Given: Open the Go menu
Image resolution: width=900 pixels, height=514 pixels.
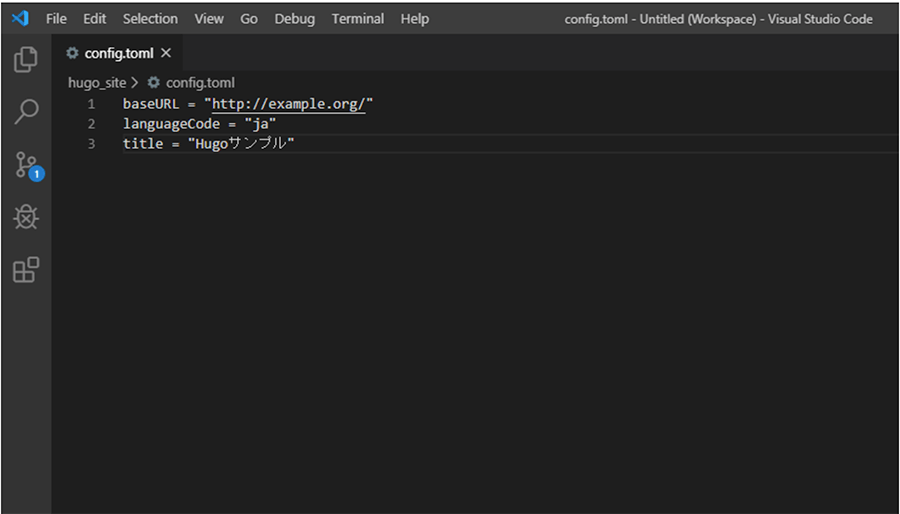Looking at the screenshot, I should click(249, 19).
